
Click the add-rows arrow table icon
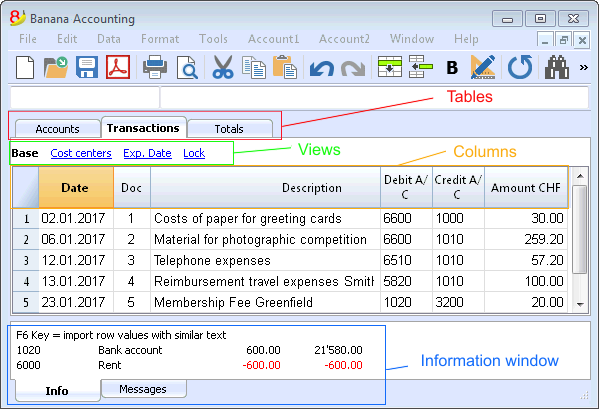click(x=421, y=67)
